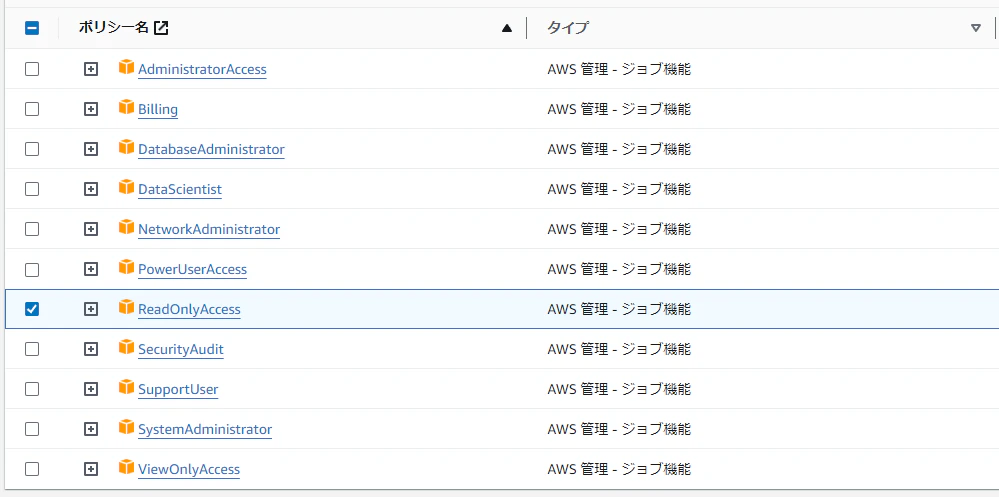Image resolution: width=999 pixels, height=497 pixels.
Task: Click the orange policy icon beside SupportUser
Action: pyautogui.click(x=126, y=387)
